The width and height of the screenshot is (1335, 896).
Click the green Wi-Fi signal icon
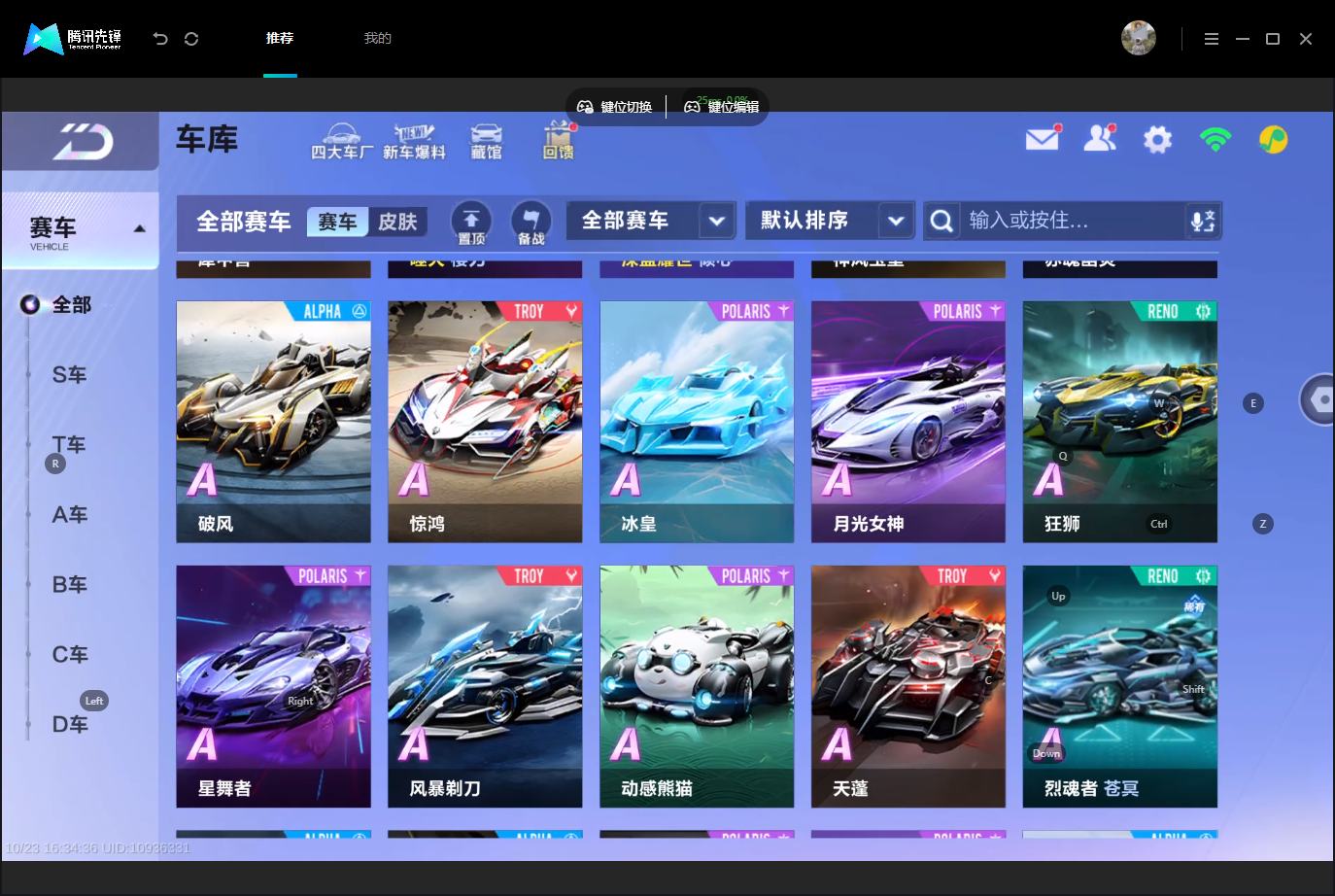(x=1215, y=140)
